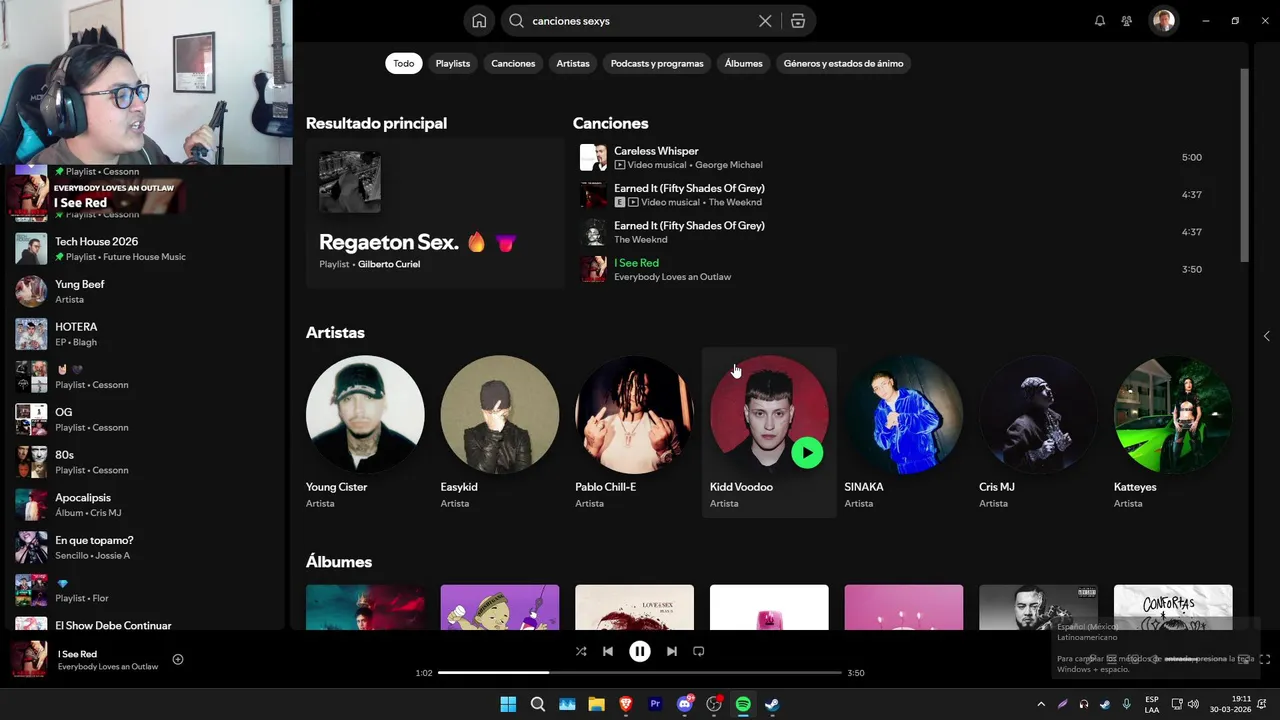Screen dimensions: 1280x720
Task: Open the user profile avatar
Action: click(x=1164, y=21)
